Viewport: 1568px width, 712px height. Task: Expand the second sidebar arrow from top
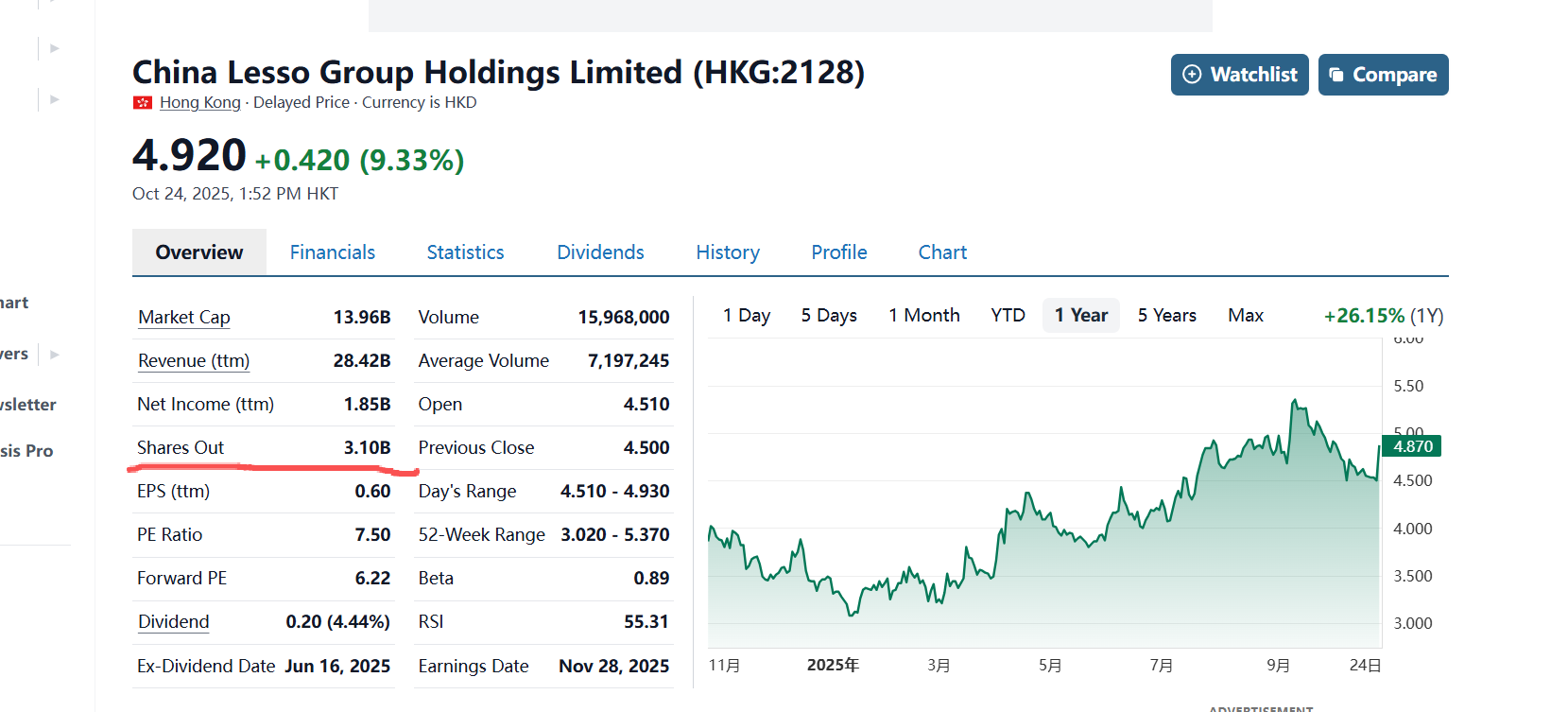[x=54, y=99]
